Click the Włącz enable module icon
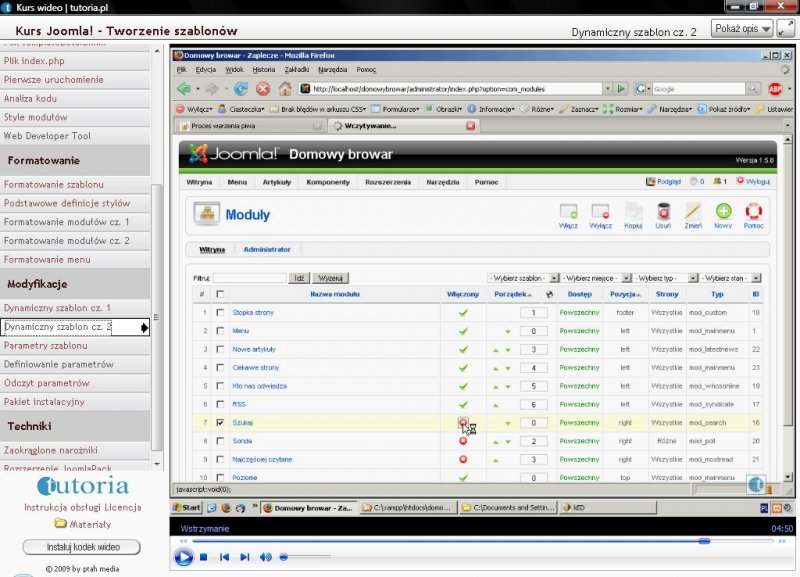This screenshot has width=800, height=577. [x=568, y=213]
